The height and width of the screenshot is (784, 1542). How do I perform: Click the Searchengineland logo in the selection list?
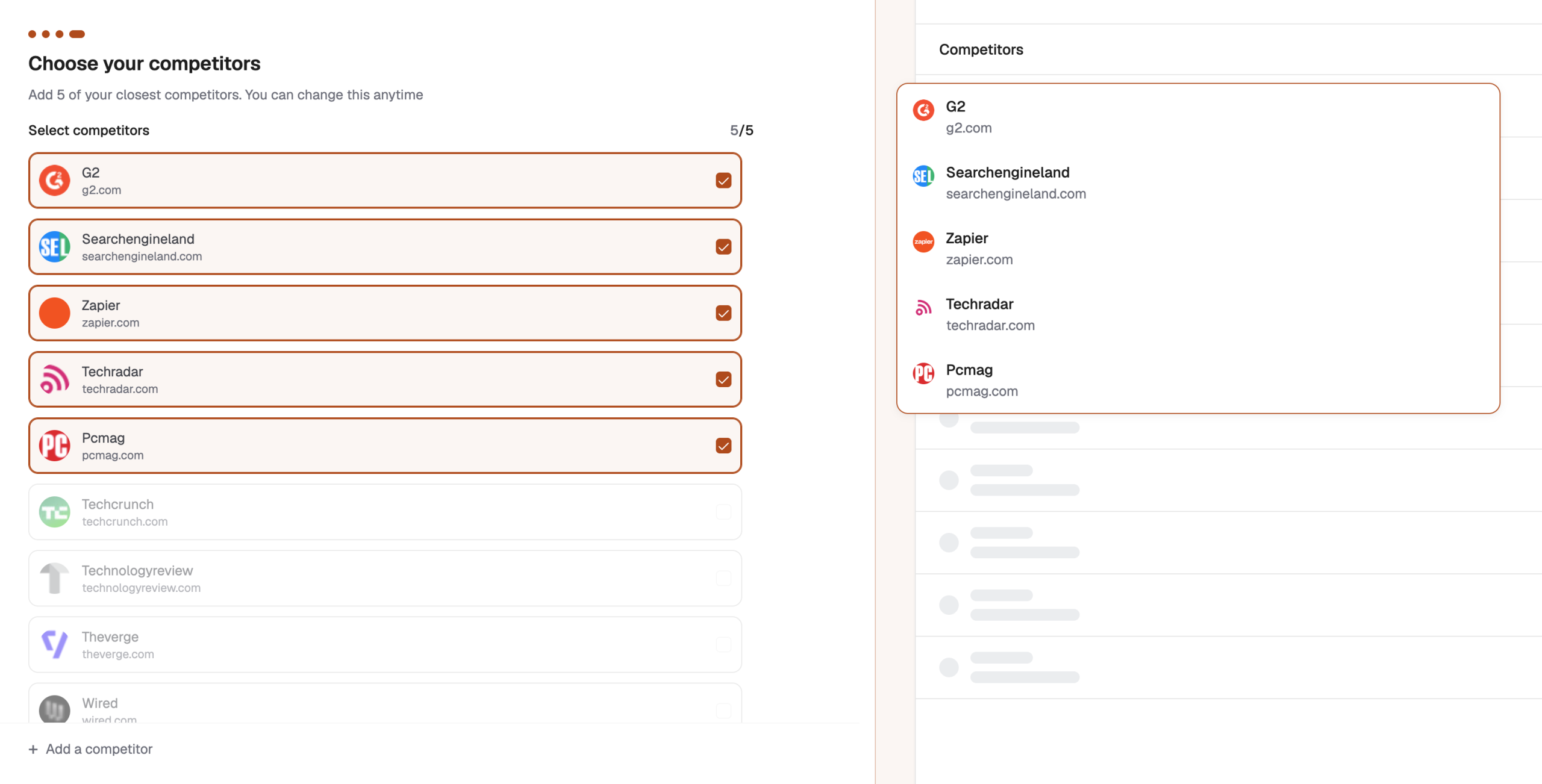[54, 247]
